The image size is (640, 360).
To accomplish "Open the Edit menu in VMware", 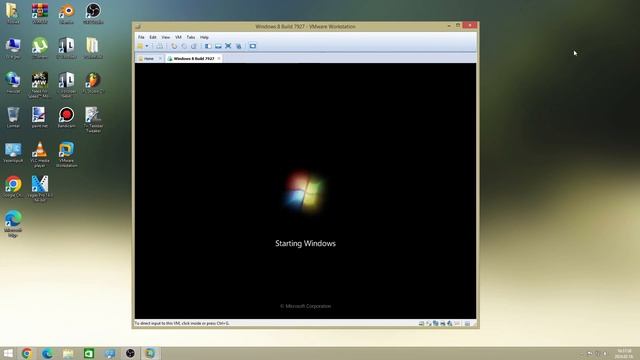I will [x=153, y=37].
